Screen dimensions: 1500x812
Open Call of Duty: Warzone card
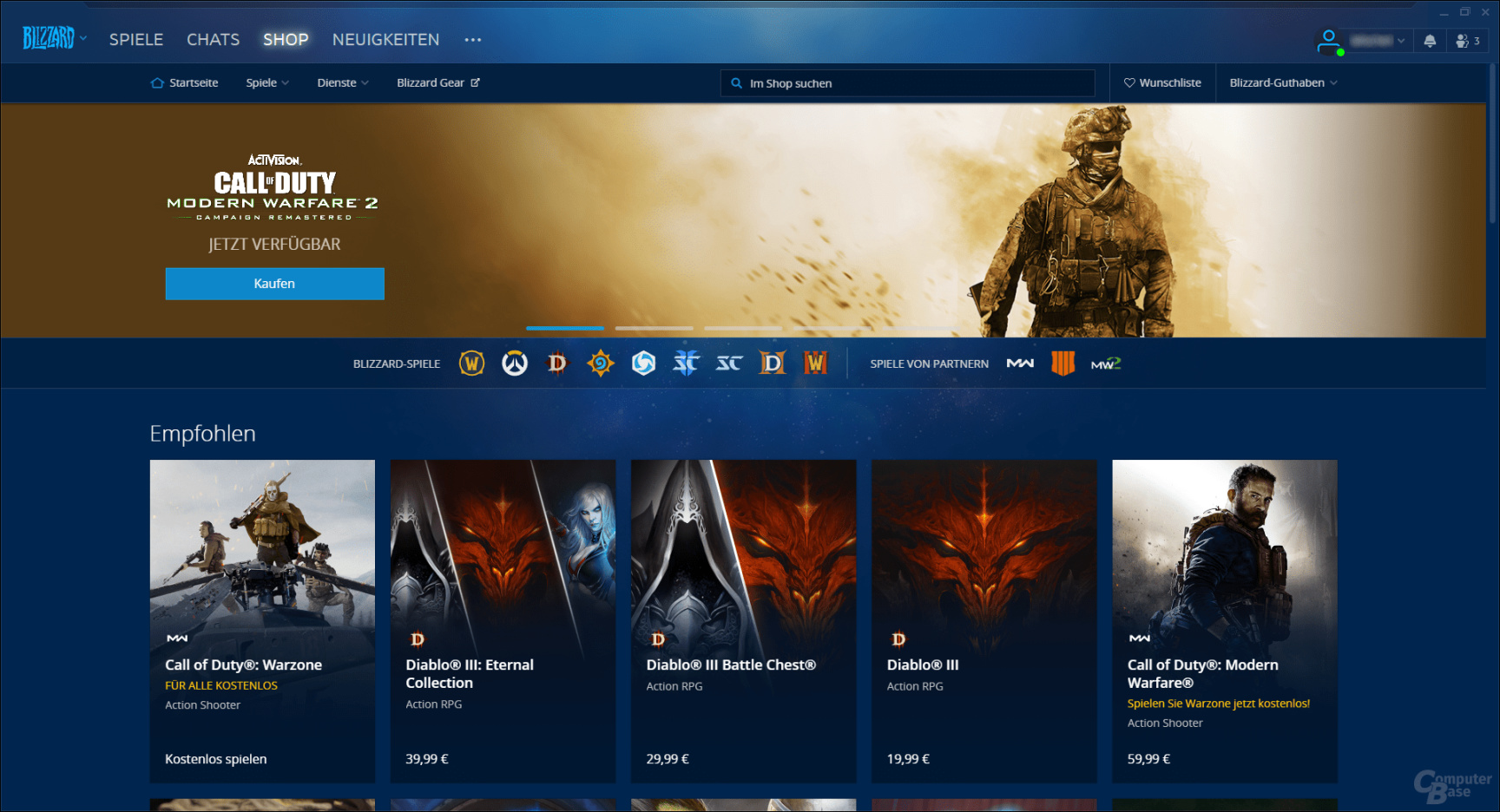262,621
